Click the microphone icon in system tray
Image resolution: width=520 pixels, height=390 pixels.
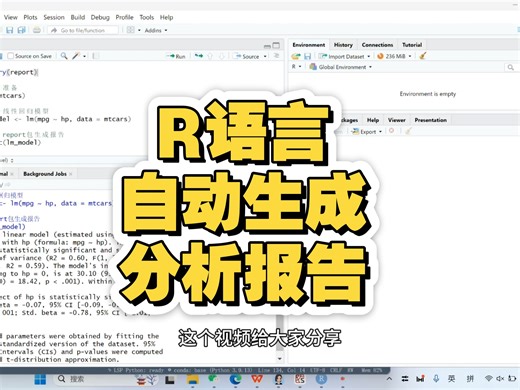coord(436,379)
